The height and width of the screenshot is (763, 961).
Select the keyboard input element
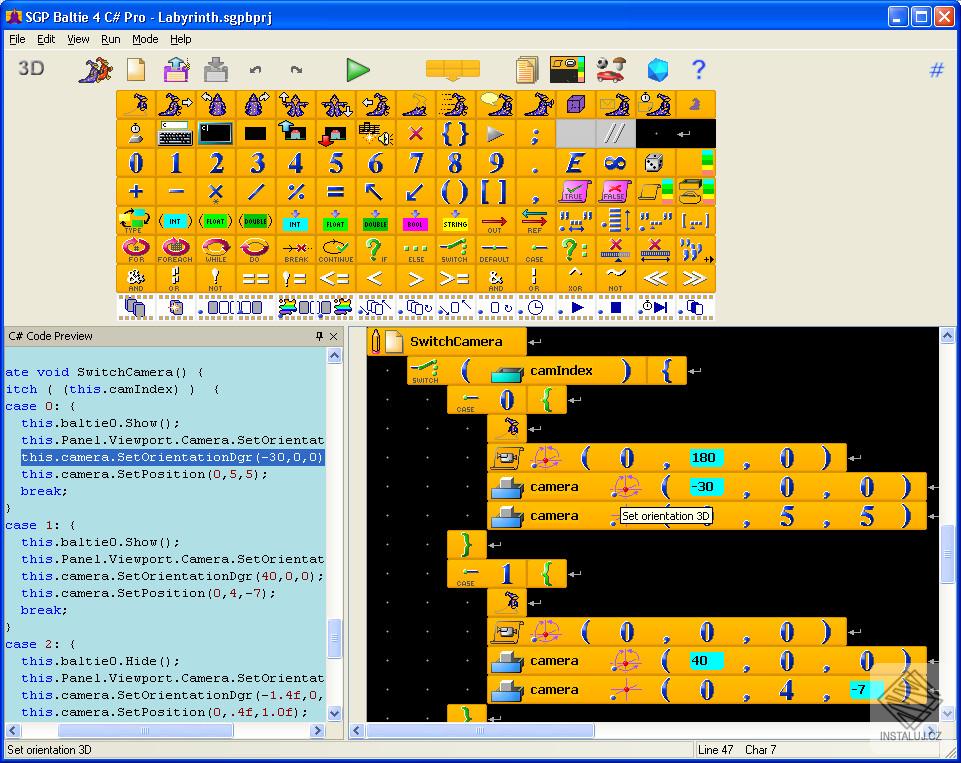pos(176,134)
